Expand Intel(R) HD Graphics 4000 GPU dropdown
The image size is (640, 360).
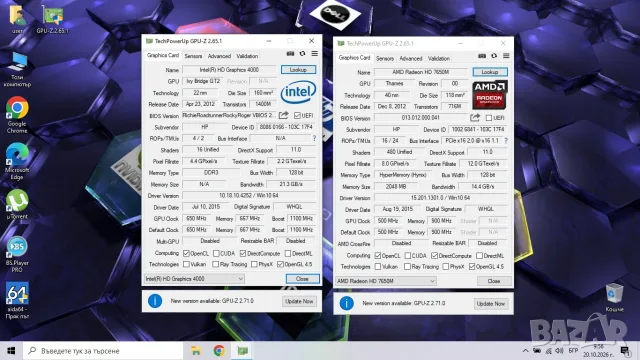point(194,279)
